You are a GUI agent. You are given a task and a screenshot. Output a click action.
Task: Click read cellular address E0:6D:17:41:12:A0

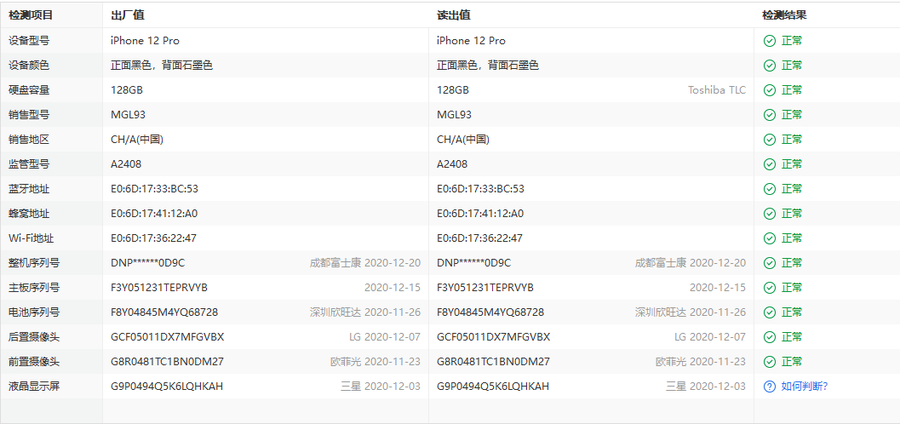pos(480,213)
